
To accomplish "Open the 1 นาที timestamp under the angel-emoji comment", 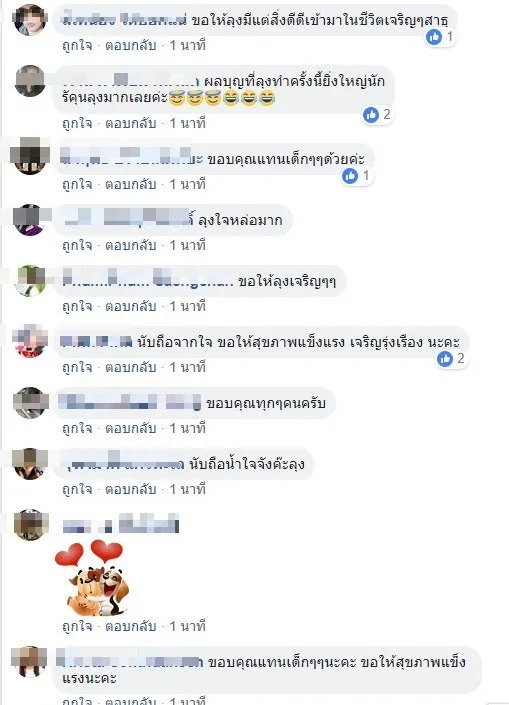I will pos(188,123).
